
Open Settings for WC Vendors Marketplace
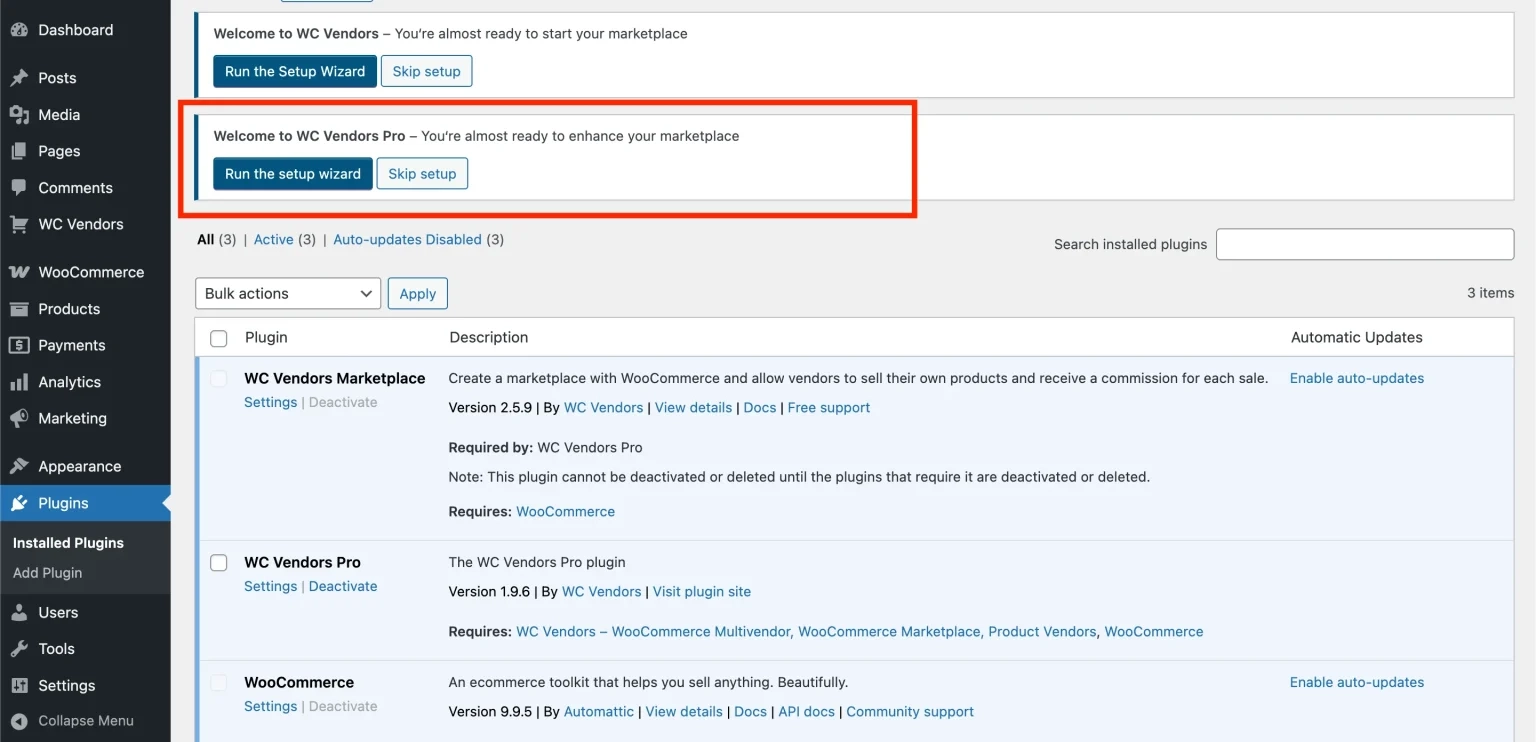(x=271, y=402)
